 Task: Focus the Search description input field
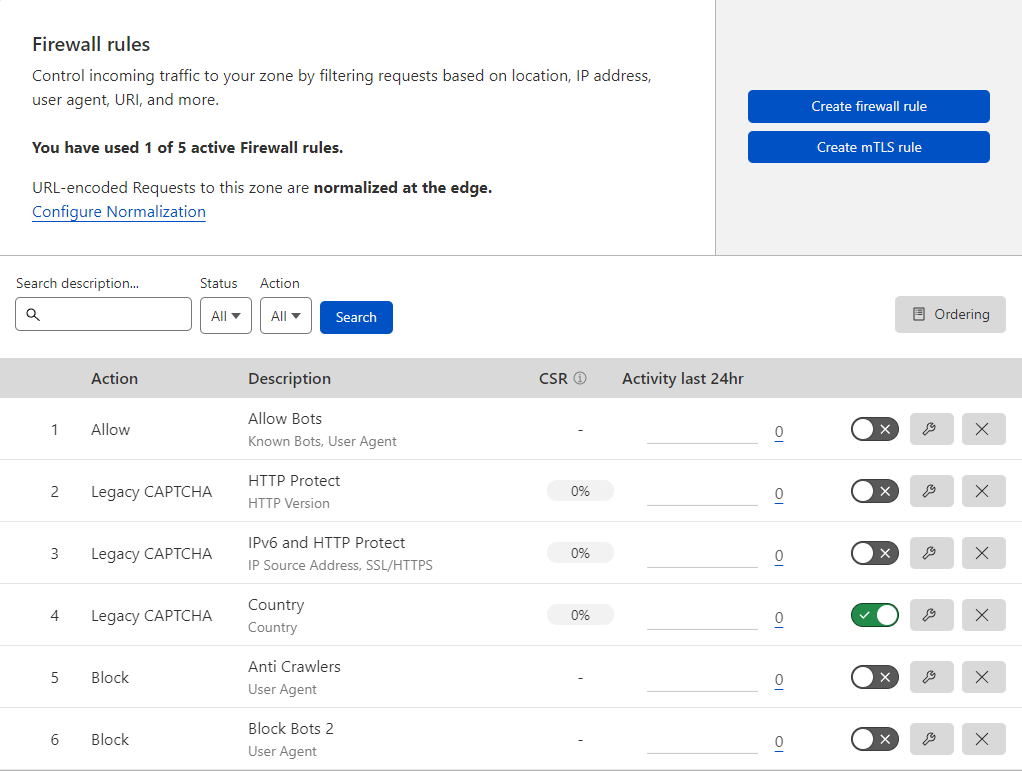pos(104,314)
